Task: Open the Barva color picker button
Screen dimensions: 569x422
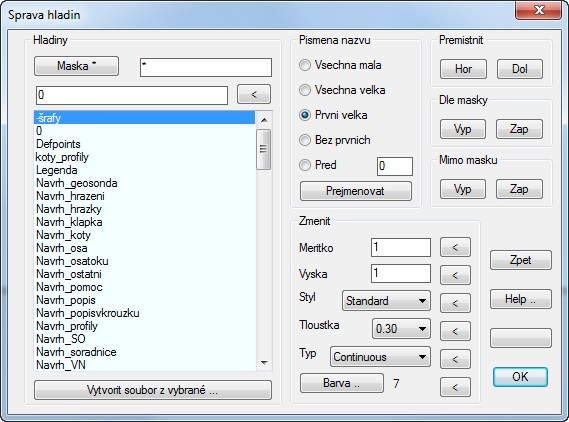Action: (341, 383)
